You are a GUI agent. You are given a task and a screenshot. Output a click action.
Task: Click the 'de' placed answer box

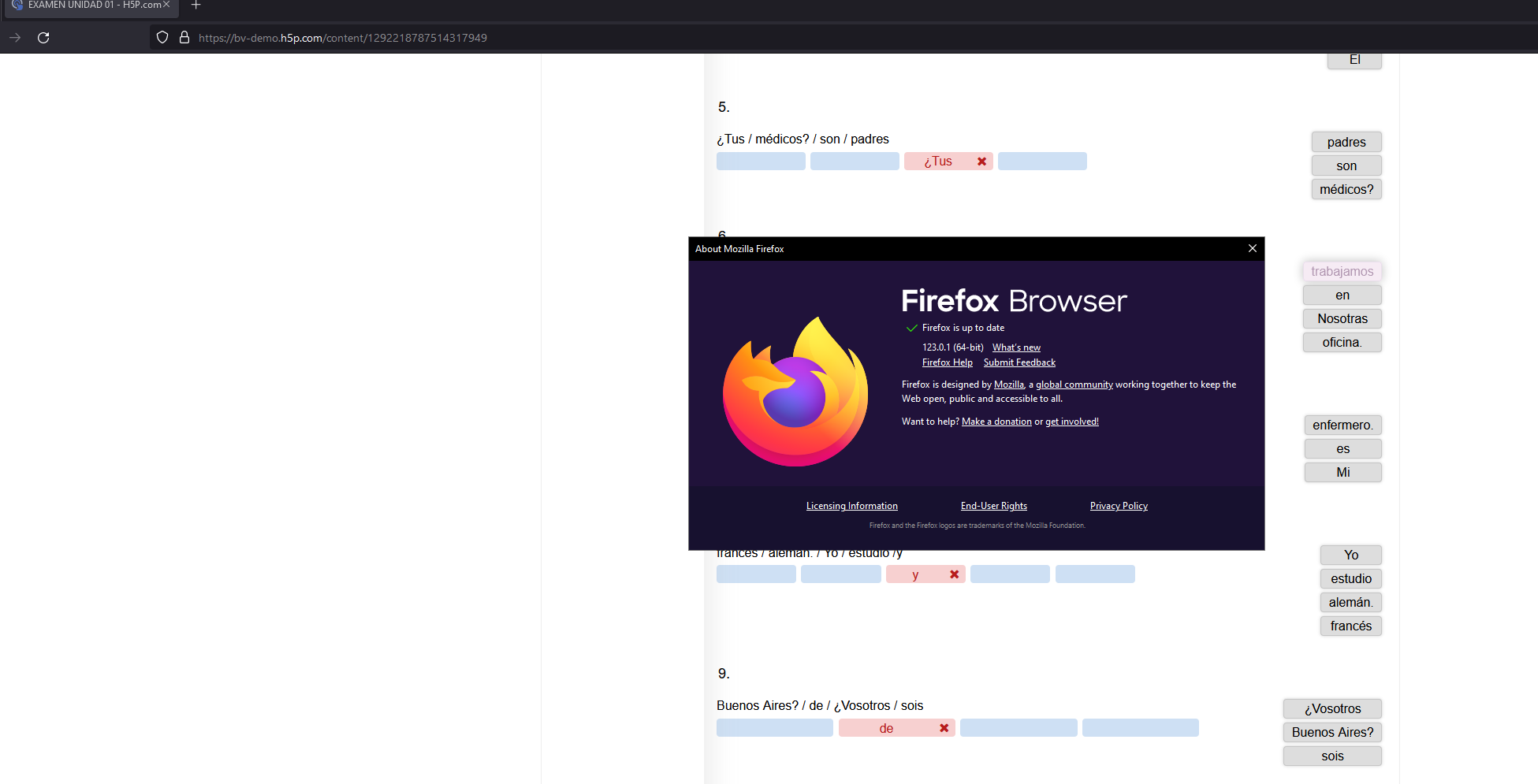click(897, 728)
